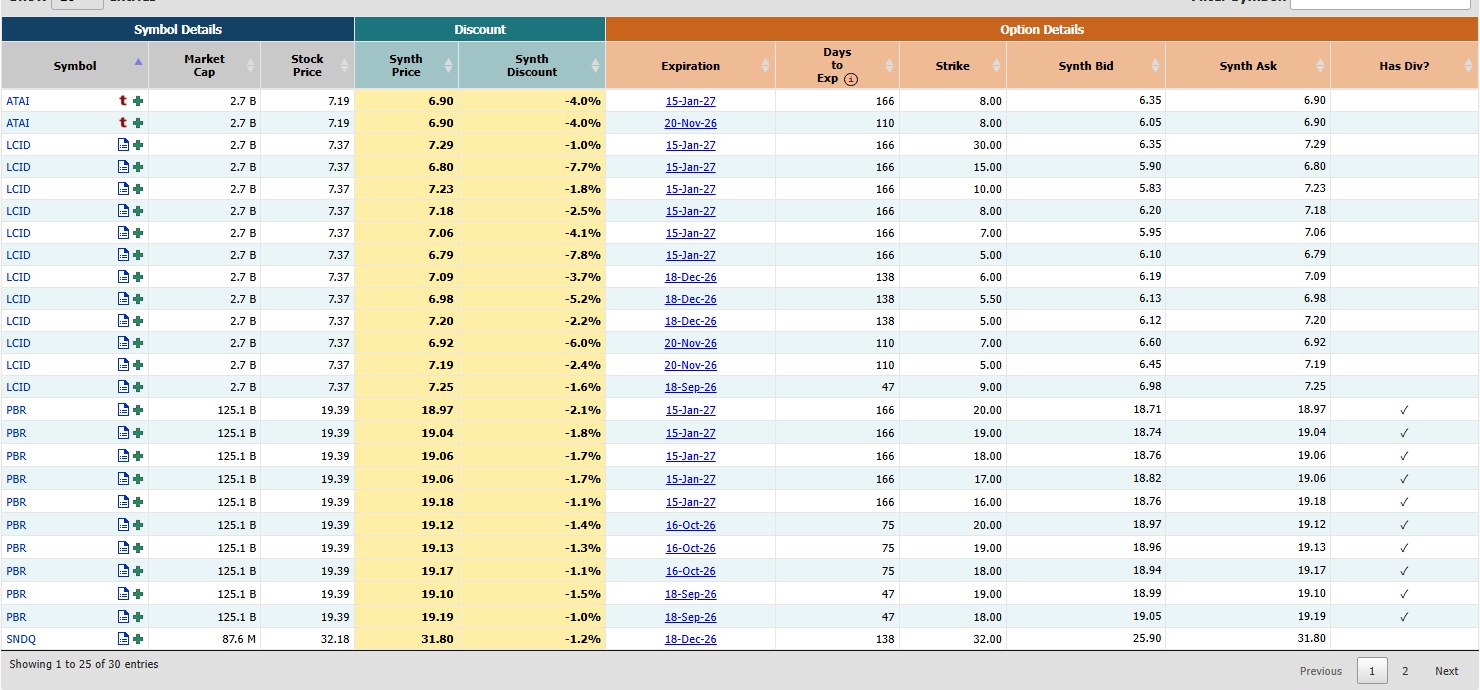Go to the Previous page
Screen dimensions: 1480x690
point(1321,671)
